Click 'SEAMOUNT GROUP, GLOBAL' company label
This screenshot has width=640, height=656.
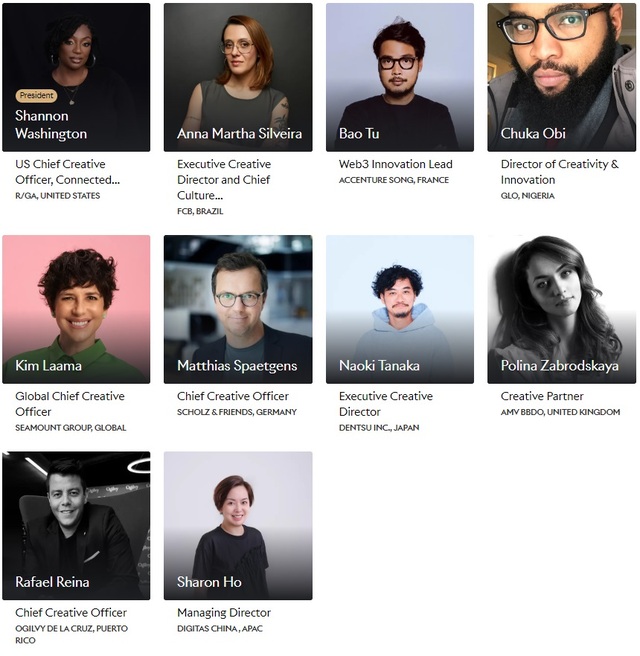[x=71, y=428]
